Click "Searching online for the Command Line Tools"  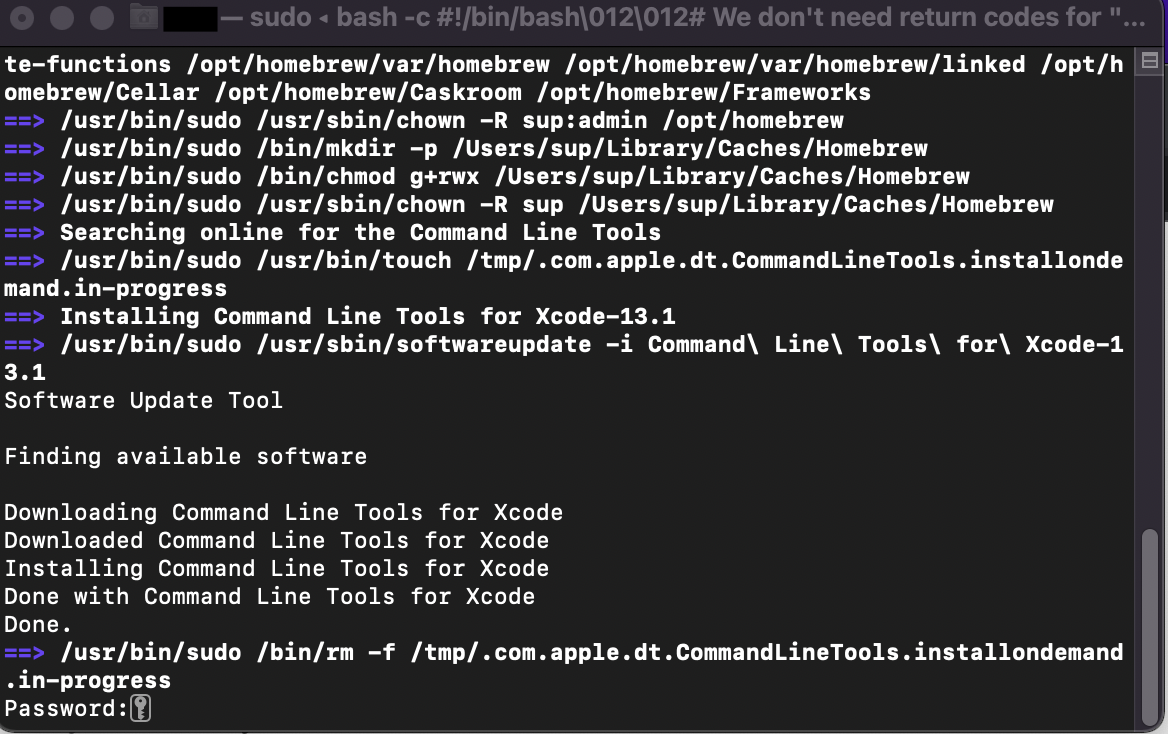pos(360,233)
